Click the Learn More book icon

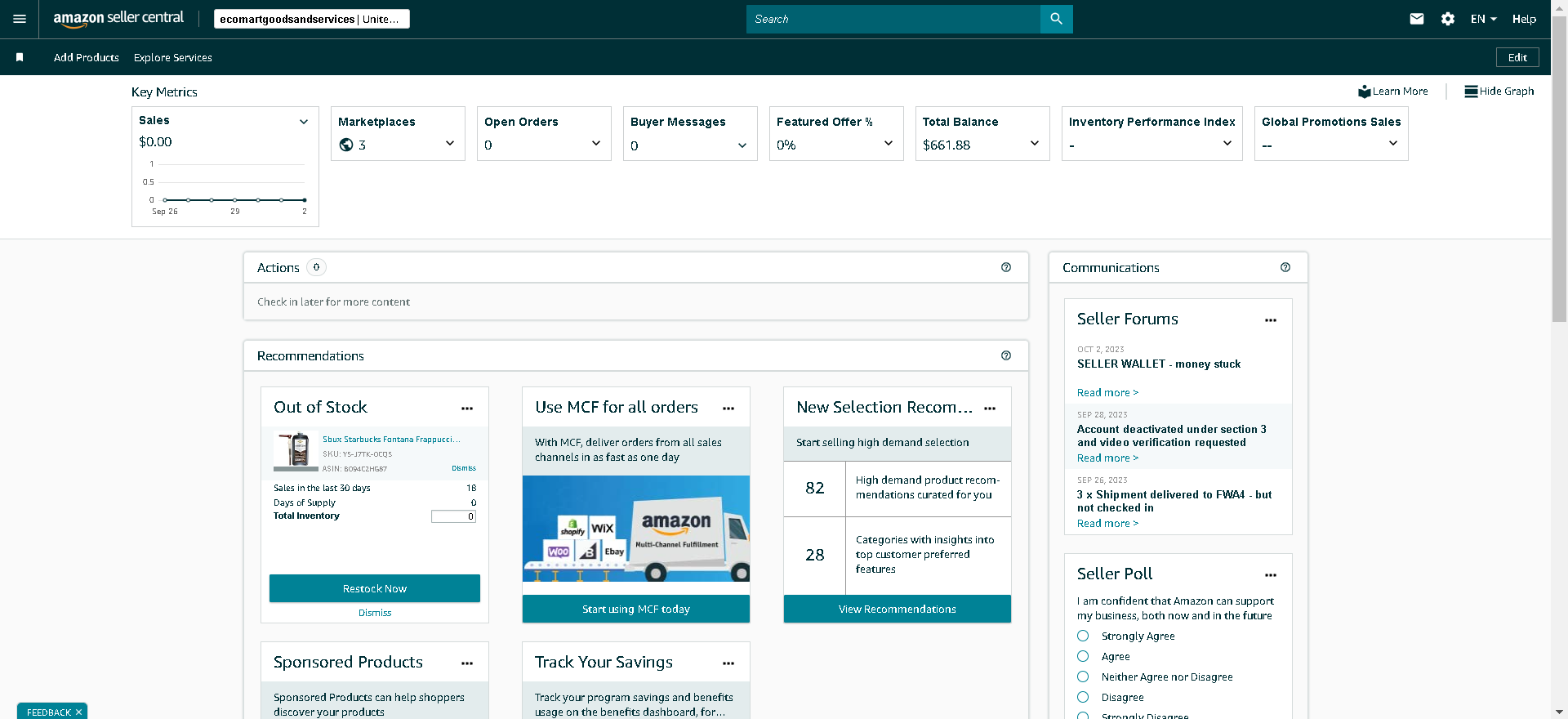pyautogui.click(x=1364, y=92)
